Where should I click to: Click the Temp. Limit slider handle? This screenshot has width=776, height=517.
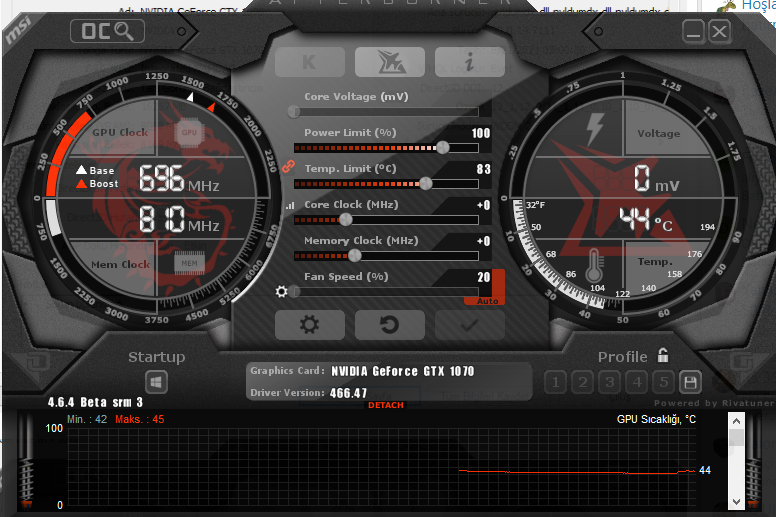coord(426,184)
